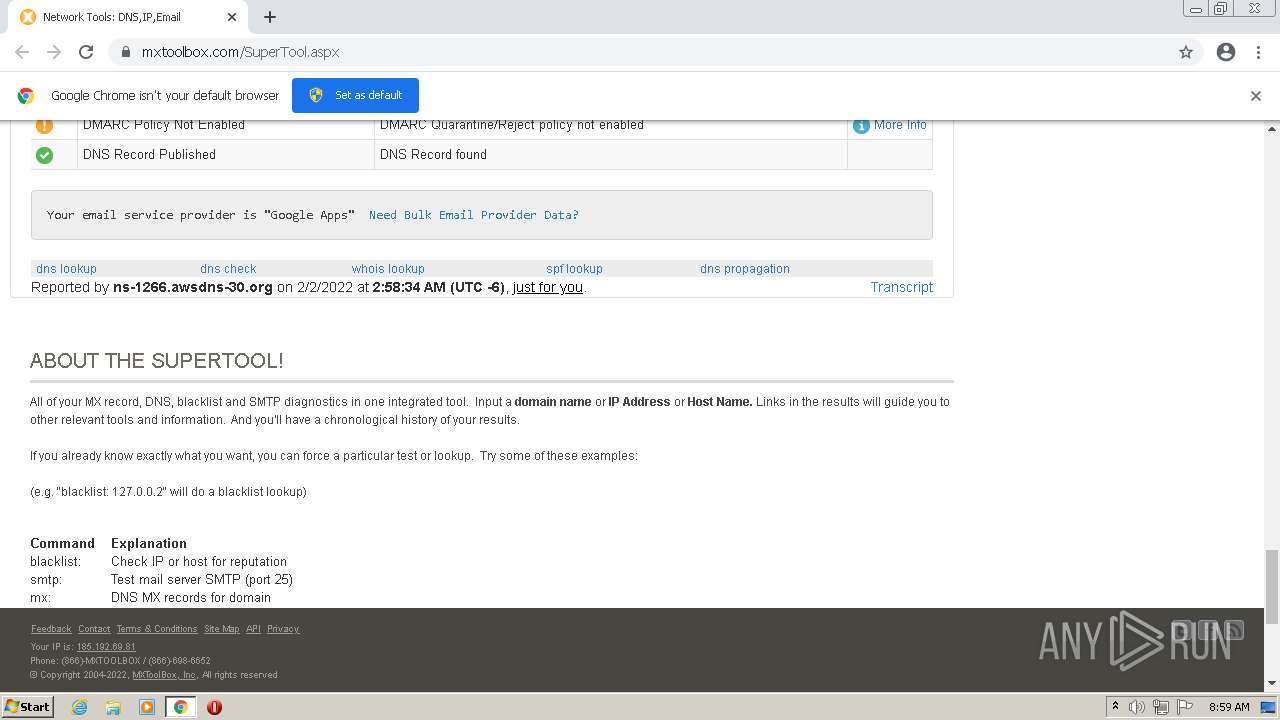Click ns-1266.awsdns-30.org reporter name
This screenshot has width=1280, height=720.
(x=193, y=287)
